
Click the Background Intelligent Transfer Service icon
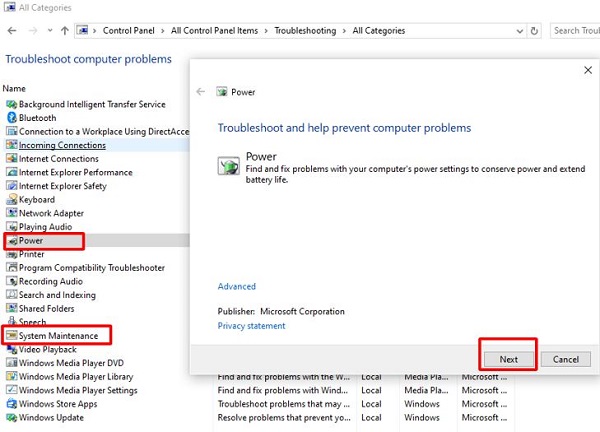point(12,104)
